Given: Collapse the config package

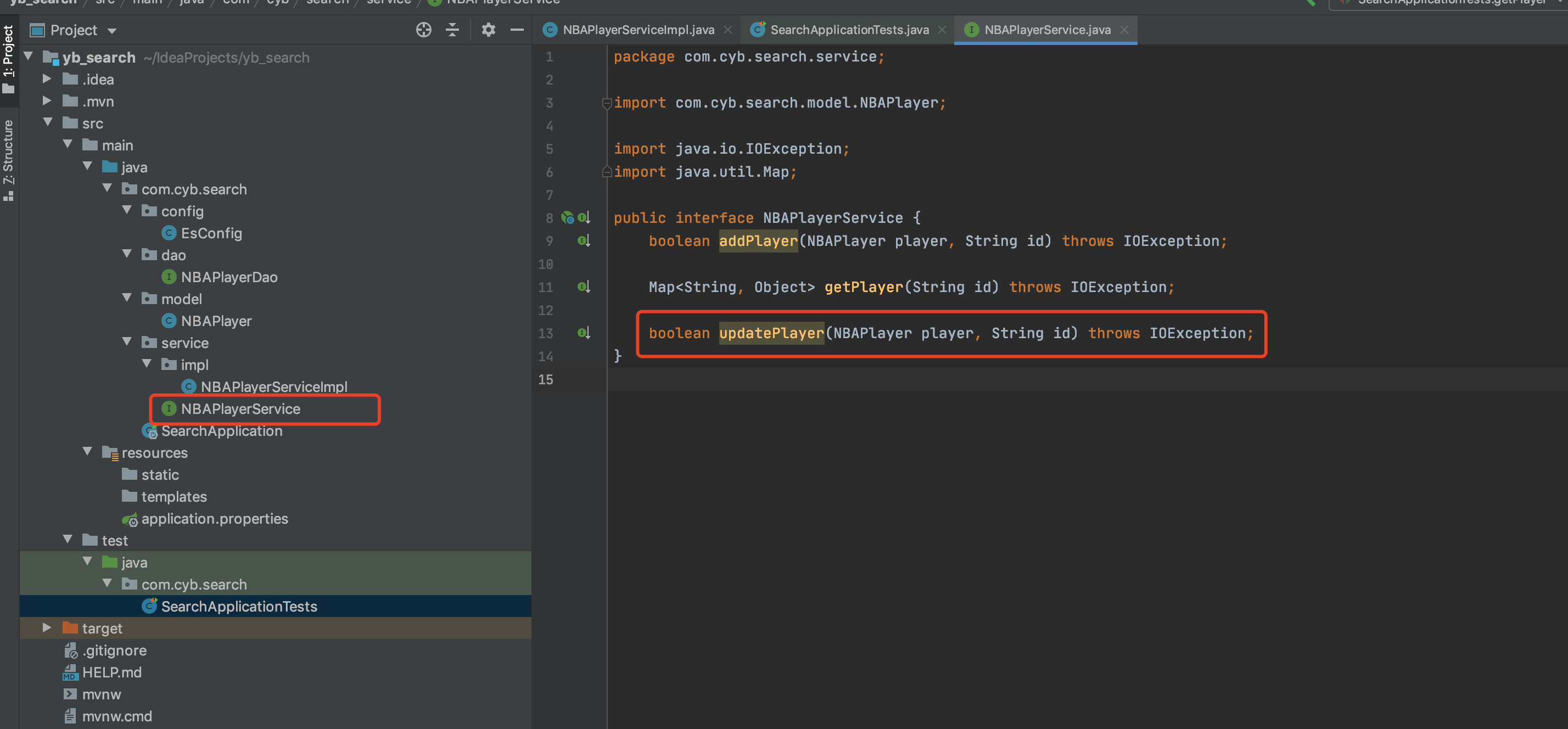Looking at the screenshot, I should click(127, 210).
